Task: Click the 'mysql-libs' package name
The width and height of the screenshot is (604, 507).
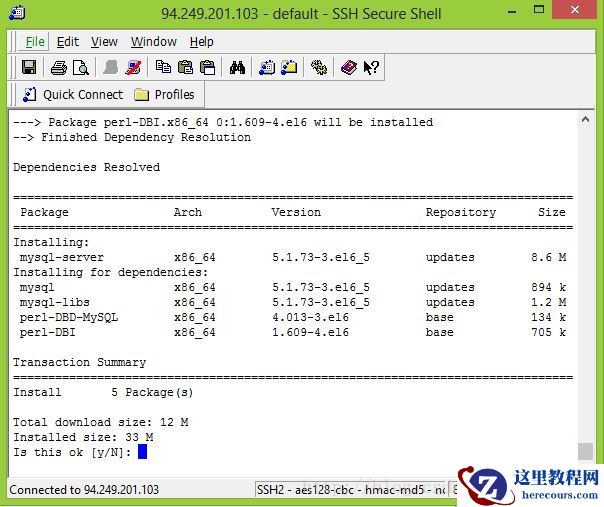Action: (x=55, y=302)
